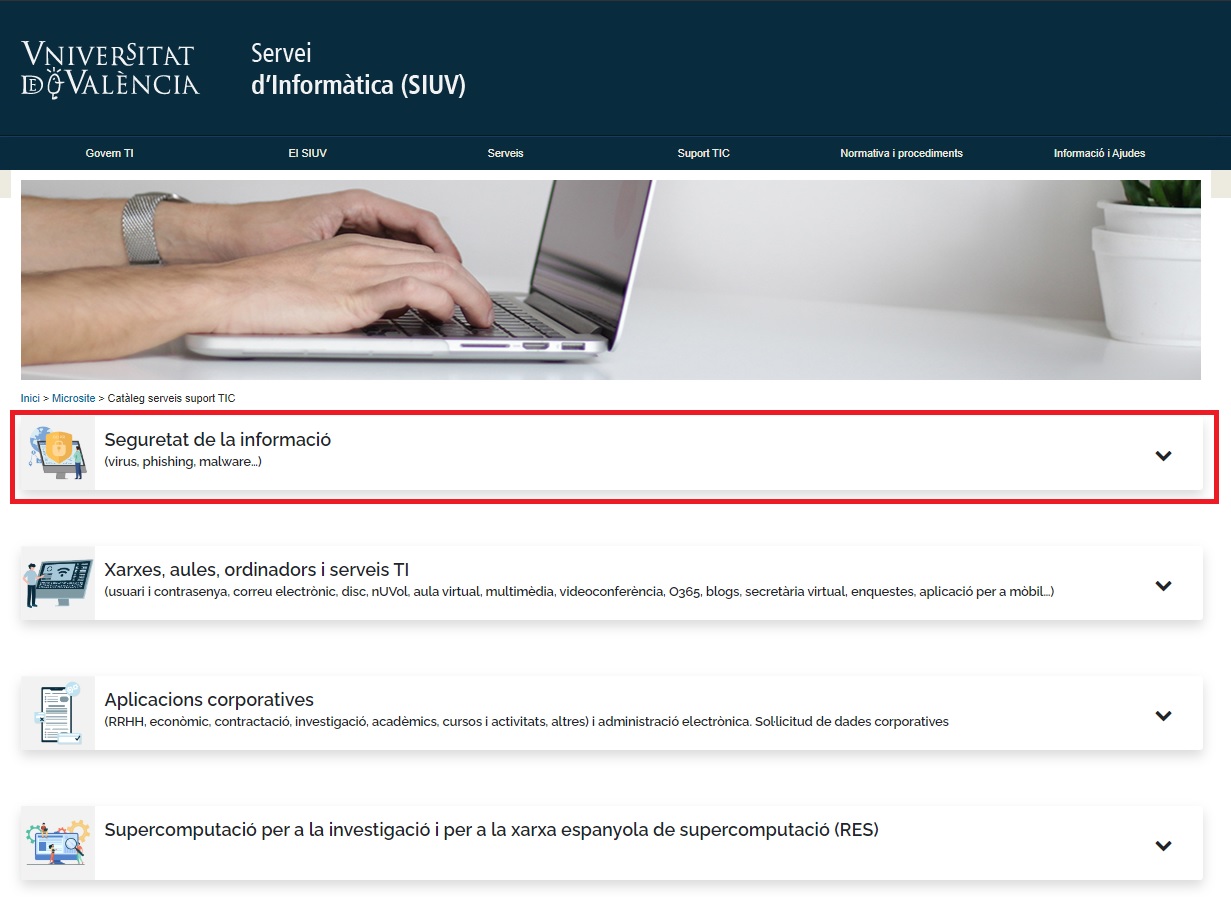Click the Supercomputació section icon
The height and width of the screenshot is (897, 1231).
coord(58,843)
